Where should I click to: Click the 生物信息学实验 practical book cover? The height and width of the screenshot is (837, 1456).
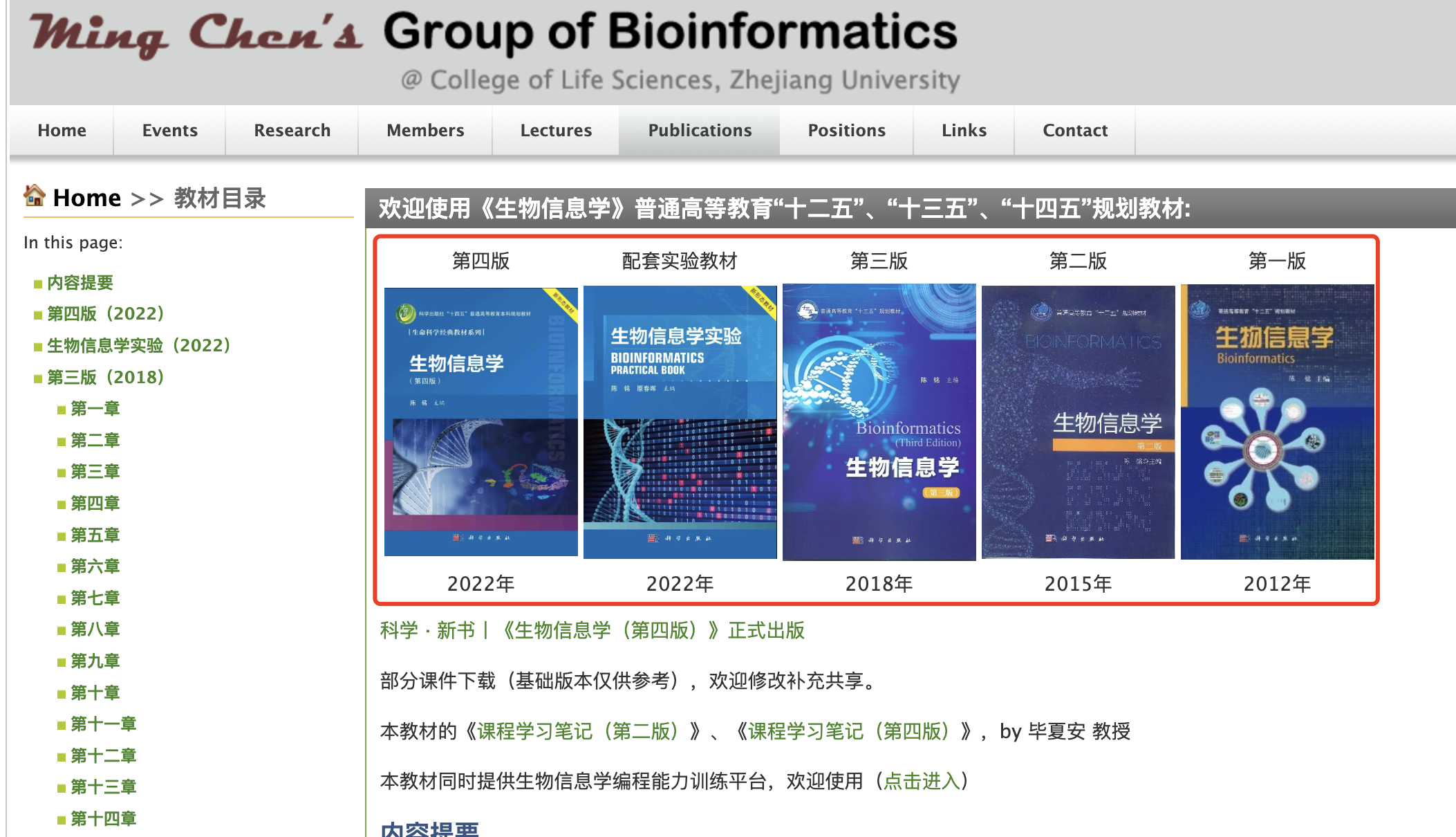pos(680,422)
